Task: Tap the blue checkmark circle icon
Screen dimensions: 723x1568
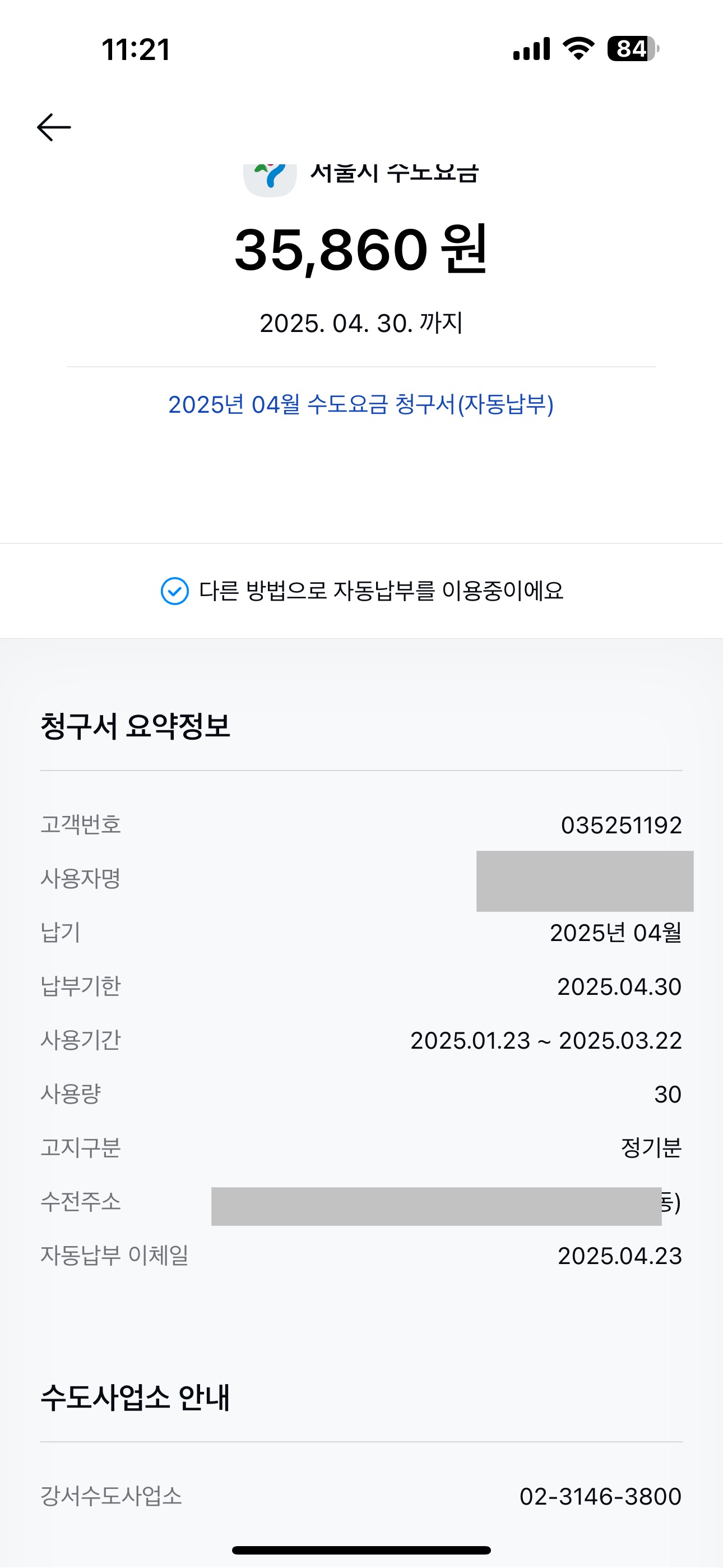Action: click(x=175, y=591)
